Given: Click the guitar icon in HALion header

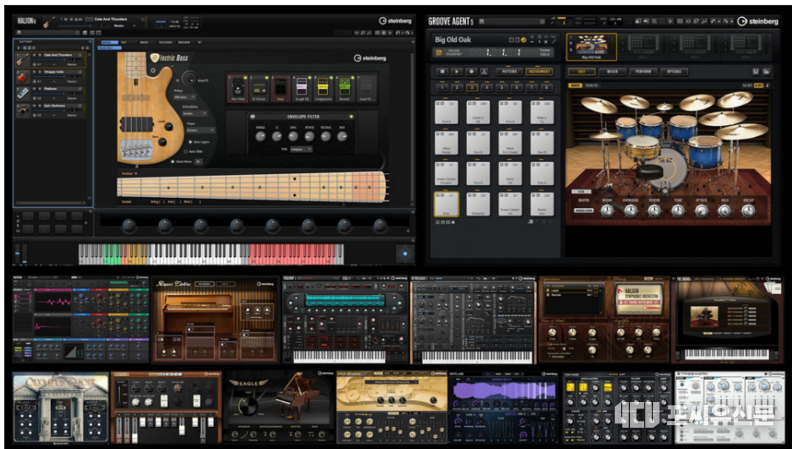Looking at the screenshot, I should tap(49, 22).
